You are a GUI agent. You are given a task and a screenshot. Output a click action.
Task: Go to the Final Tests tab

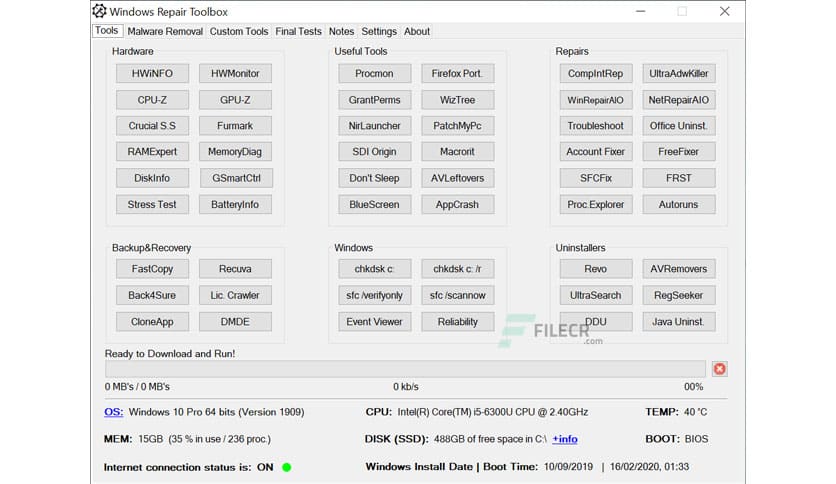[x=299, y=31]
